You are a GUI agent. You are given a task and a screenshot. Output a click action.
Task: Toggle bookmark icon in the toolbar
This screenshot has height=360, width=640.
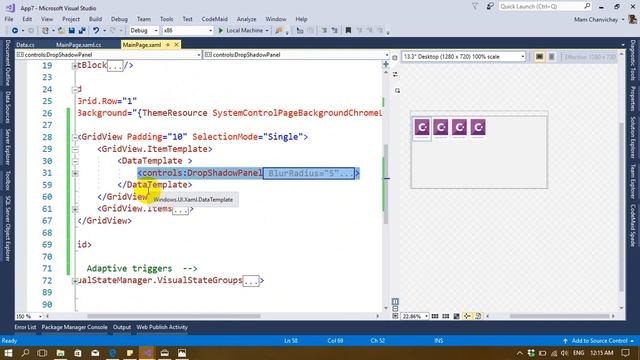348,31
